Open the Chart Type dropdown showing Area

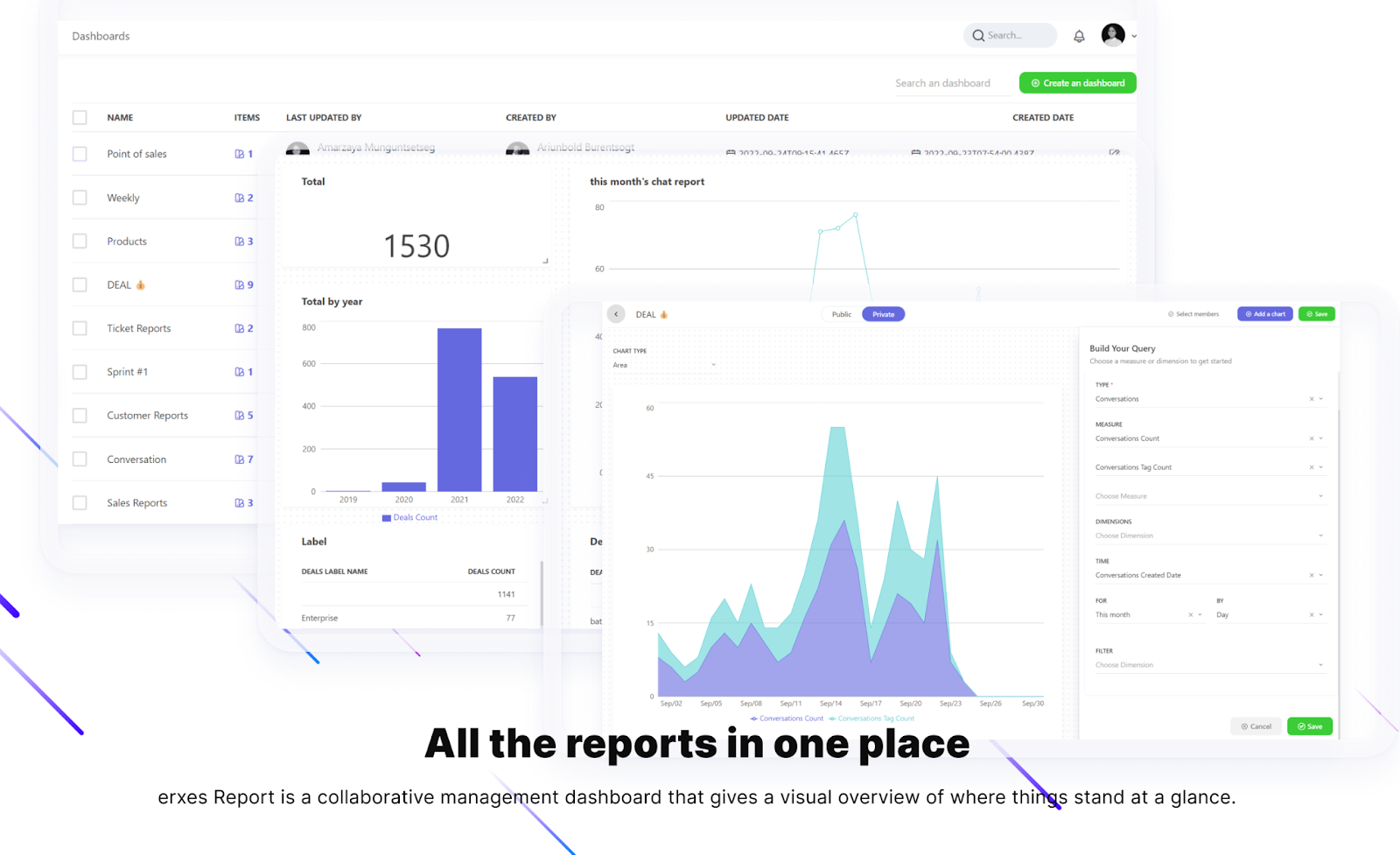664,365
